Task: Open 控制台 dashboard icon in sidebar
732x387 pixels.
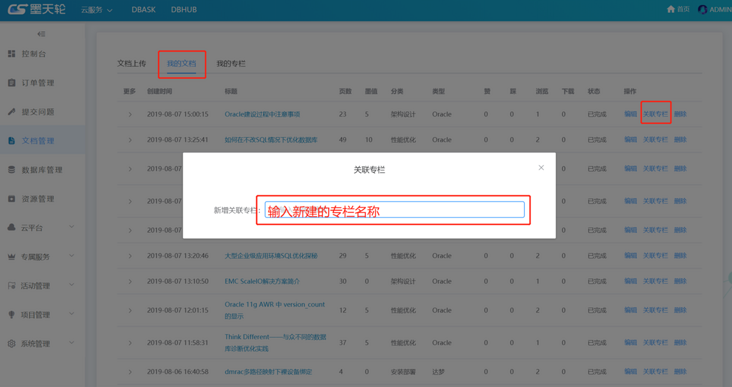Action: [x=12, y=54]
